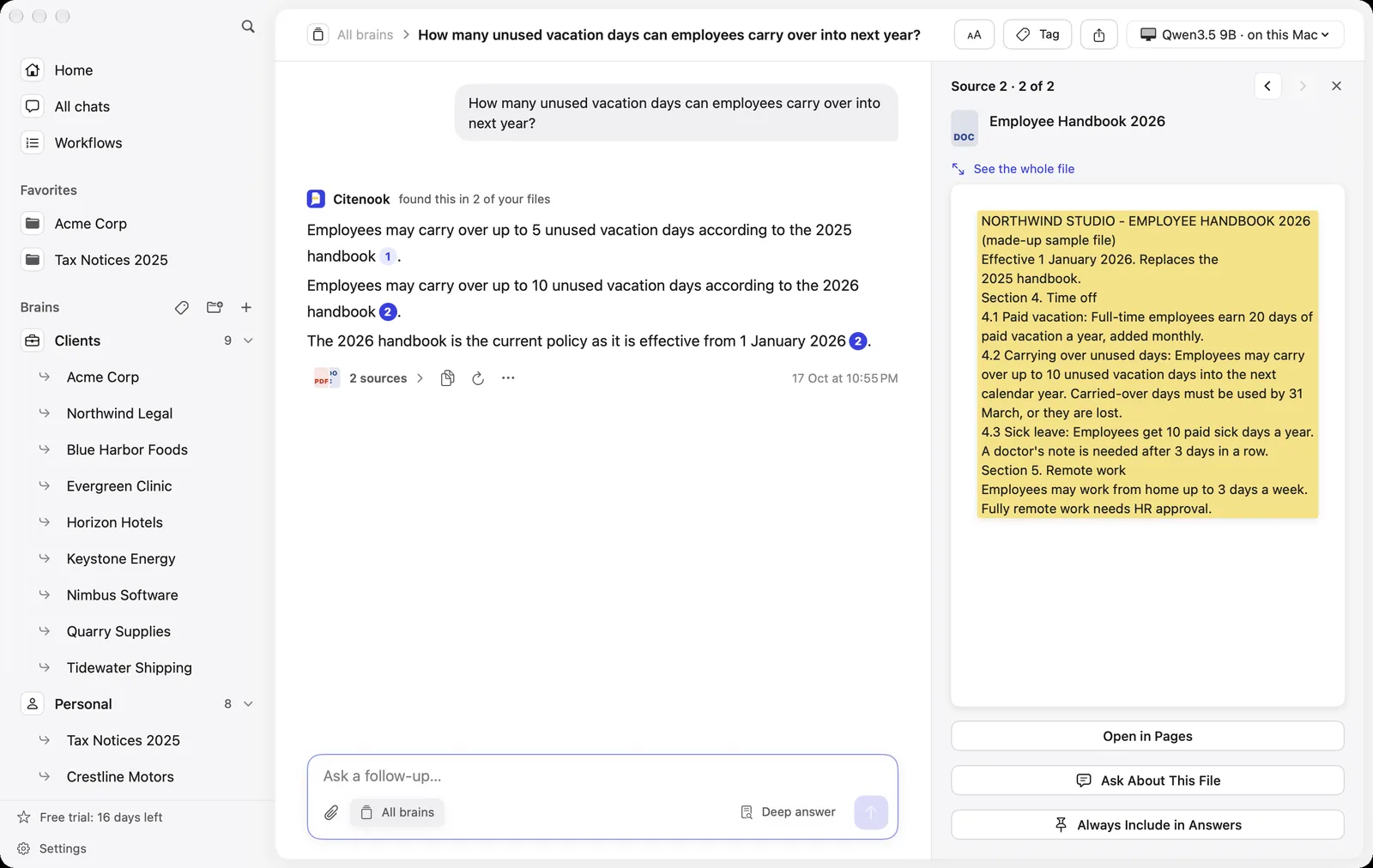The image size is (1373, 868).
Task: Click the send arrow button
Action: pyautogui.click(x=871, y=812)
